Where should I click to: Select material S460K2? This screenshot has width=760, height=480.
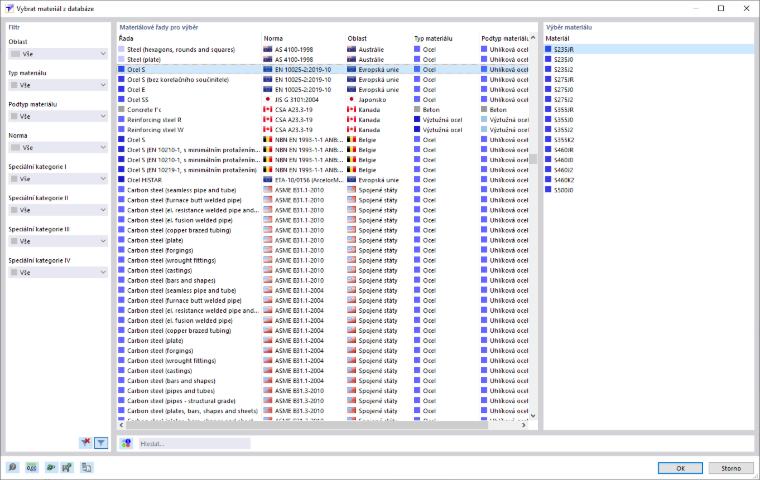tap(649, 180)
